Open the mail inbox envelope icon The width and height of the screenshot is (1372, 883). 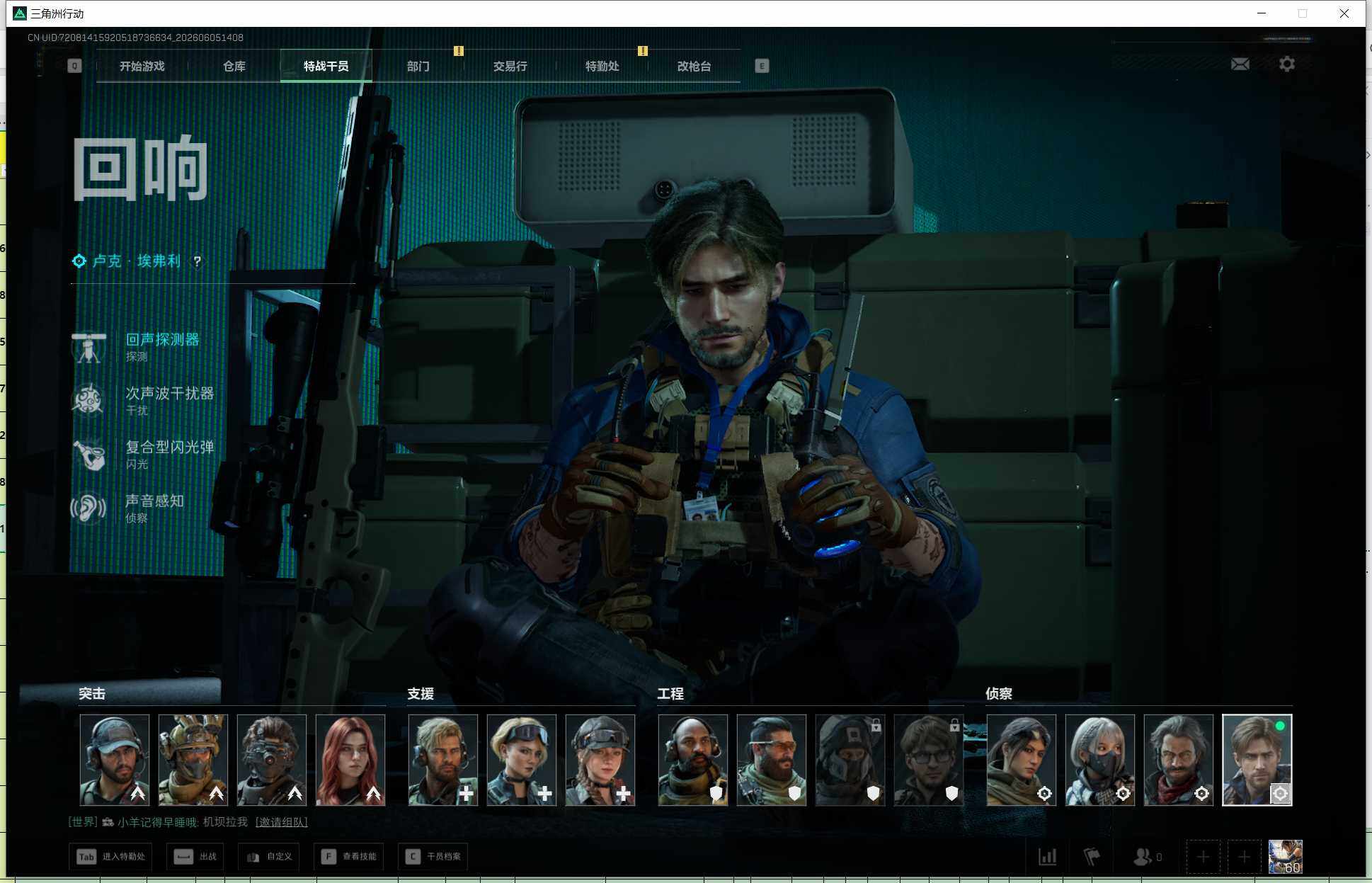[1240, 64]
